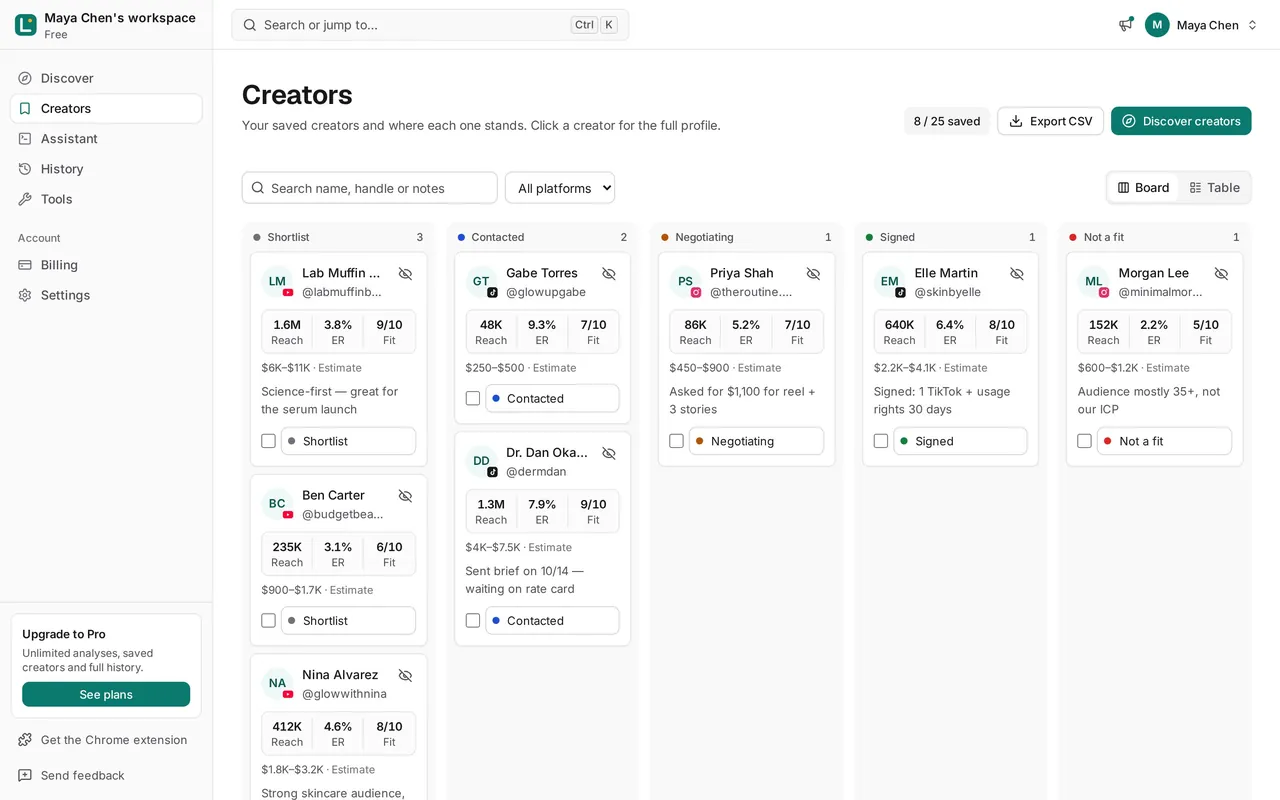Select the Elle Martin card checkbox

coord(880,441)
